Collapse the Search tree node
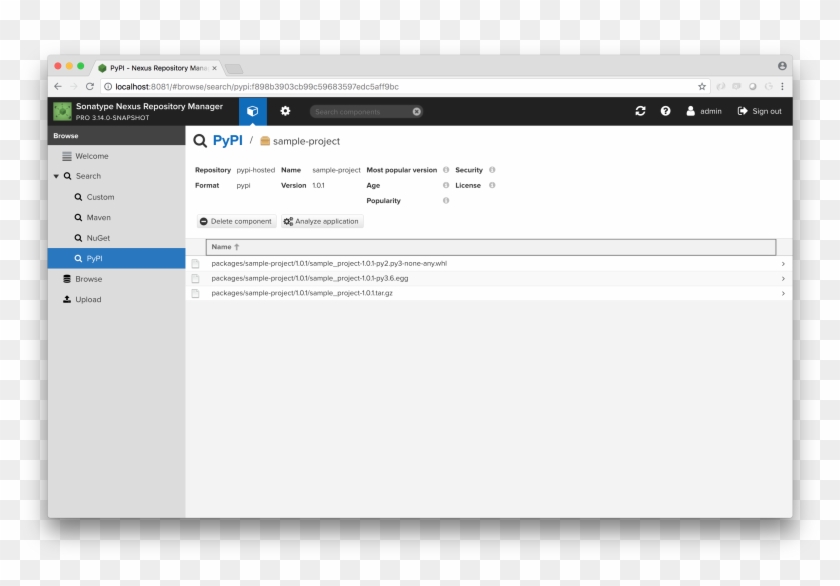The height and width of the screenshot is (586, 840). point(56,176)
